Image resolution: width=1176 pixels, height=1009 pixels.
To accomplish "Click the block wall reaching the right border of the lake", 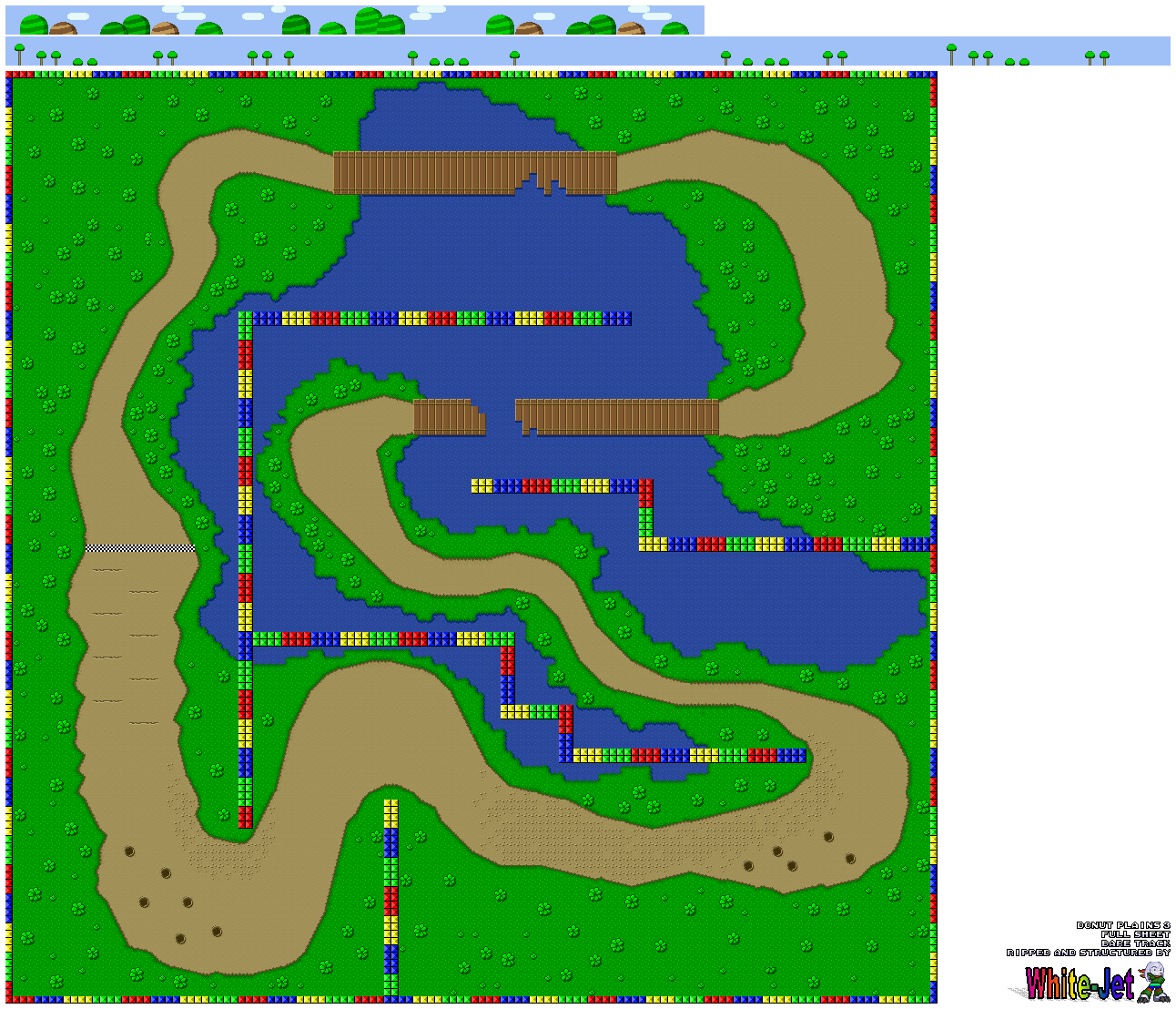I will click(x=785, y=545).
